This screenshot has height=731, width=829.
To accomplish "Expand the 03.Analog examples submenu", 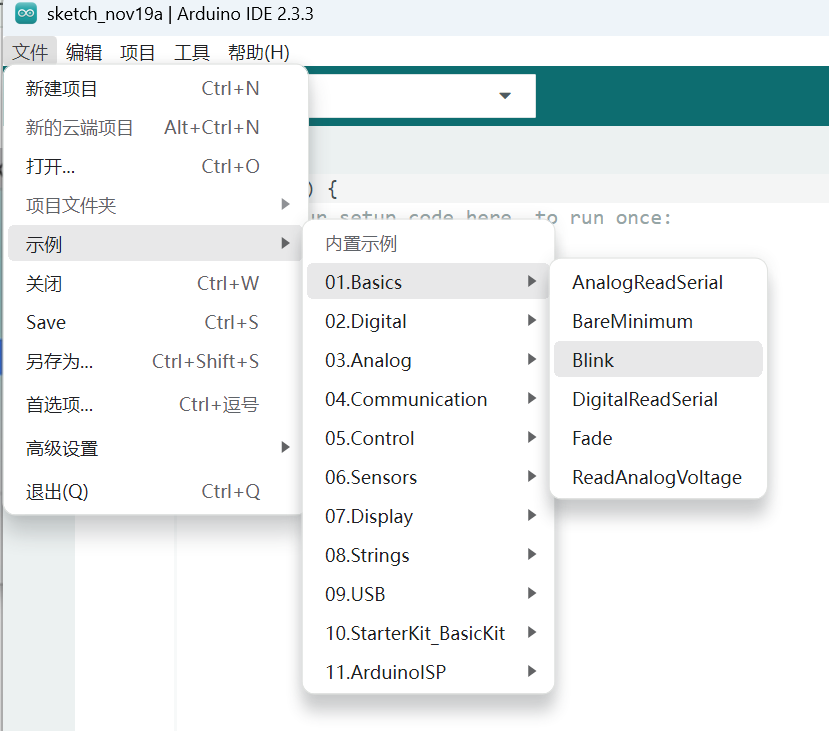I will tap(428, 360).
